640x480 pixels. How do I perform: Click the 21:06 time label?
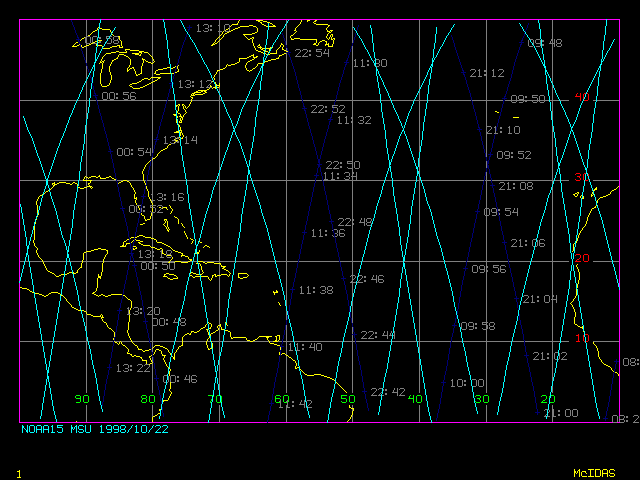528,243
